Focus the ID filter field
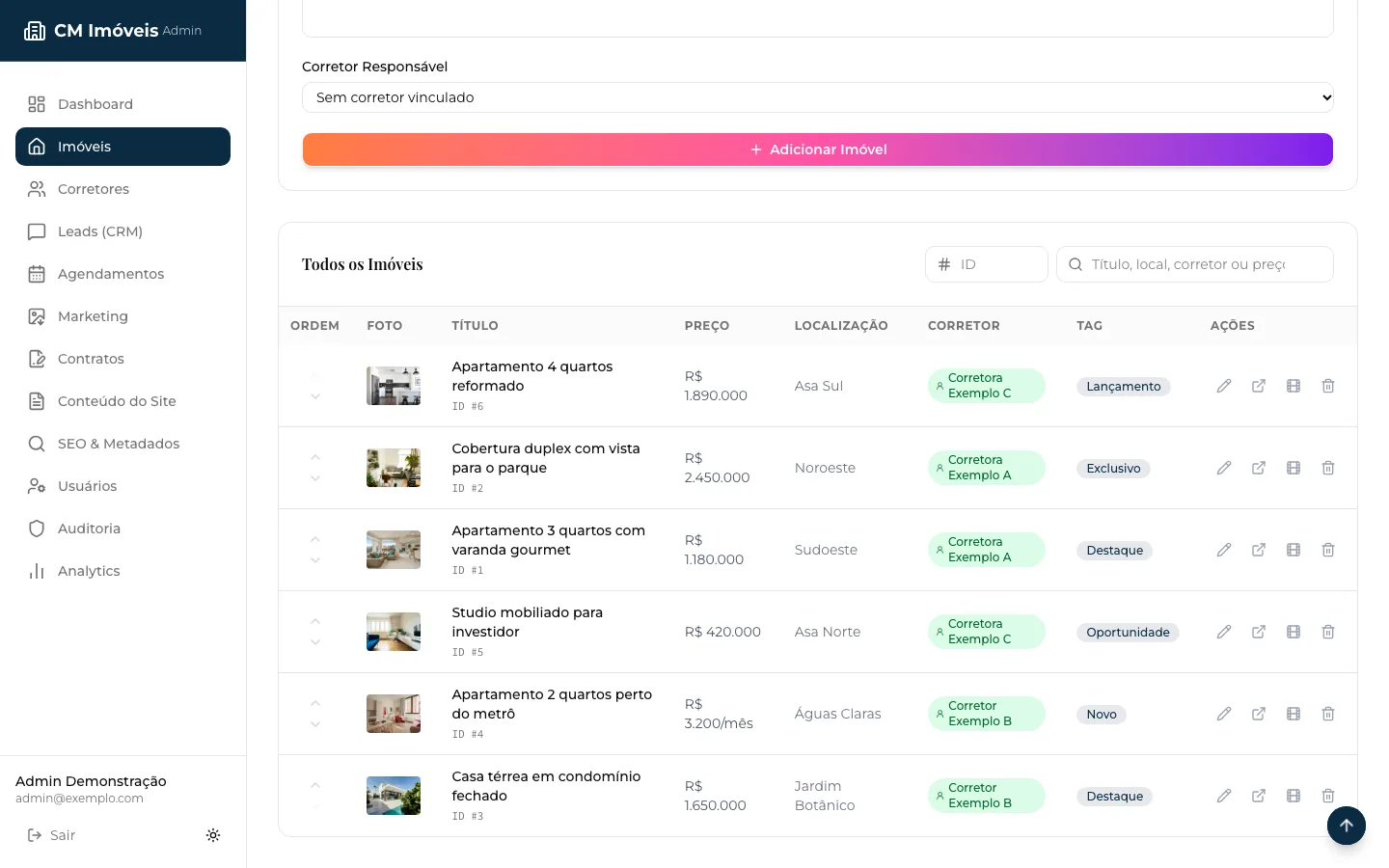 click(987, 264)
